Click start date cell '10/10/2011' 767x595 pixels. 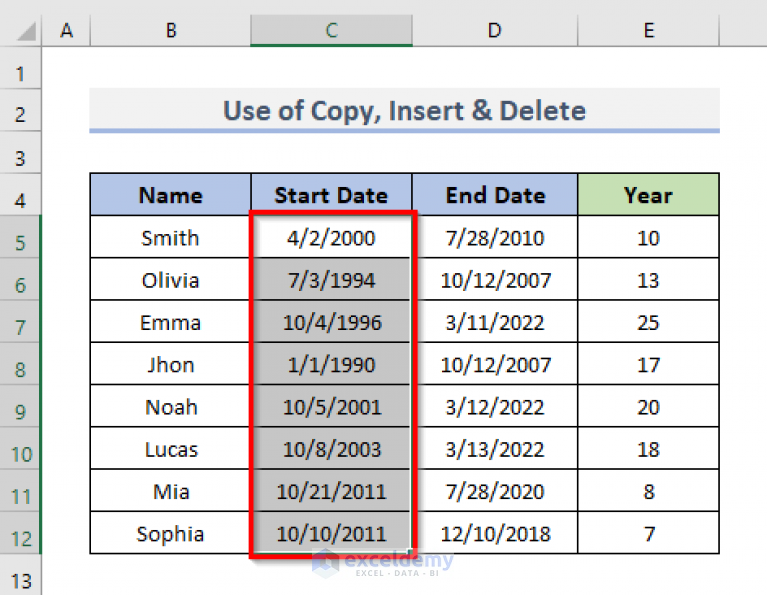[331, 533]
